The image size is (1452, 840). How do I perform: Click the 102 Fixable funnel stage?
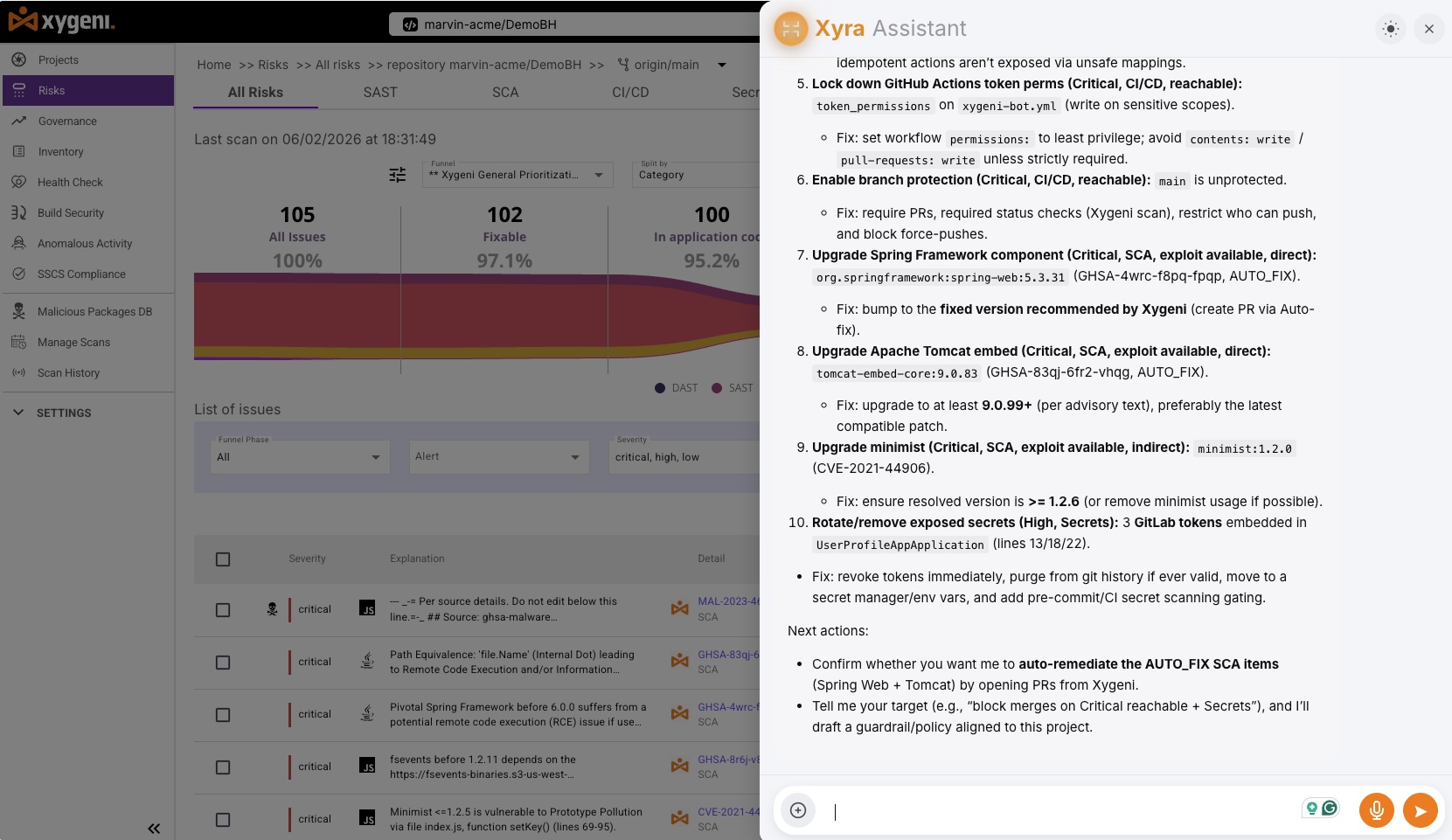point(504,238)
